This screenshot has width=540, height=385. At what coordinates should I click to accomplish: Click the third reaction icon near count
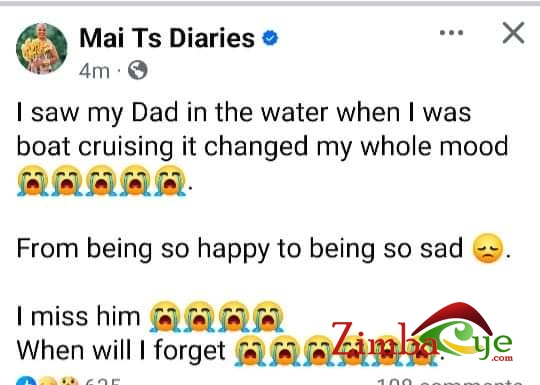point(69,381)
